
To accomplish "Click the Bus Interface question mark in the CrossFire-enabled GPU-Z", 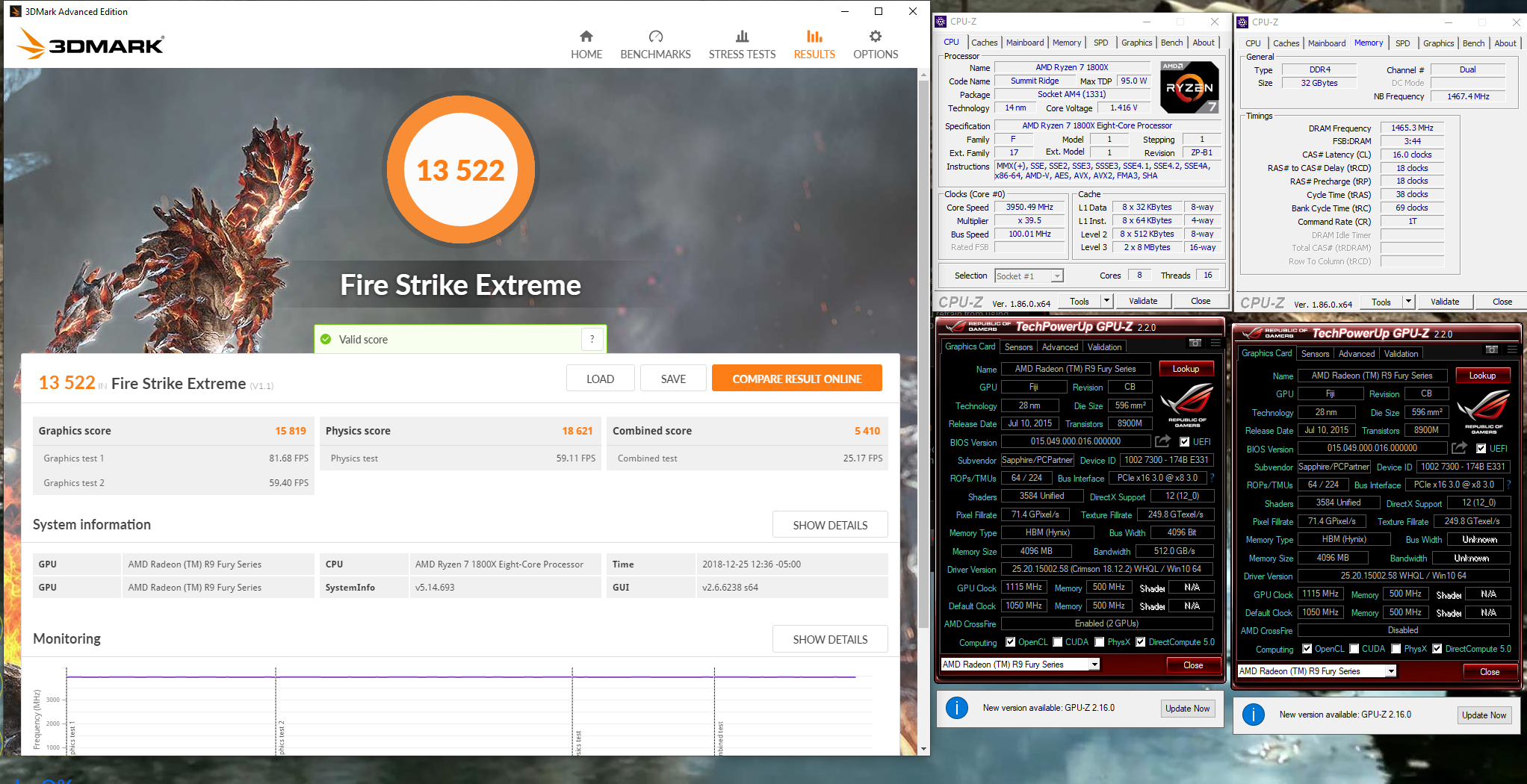I will click(1212, 478).
